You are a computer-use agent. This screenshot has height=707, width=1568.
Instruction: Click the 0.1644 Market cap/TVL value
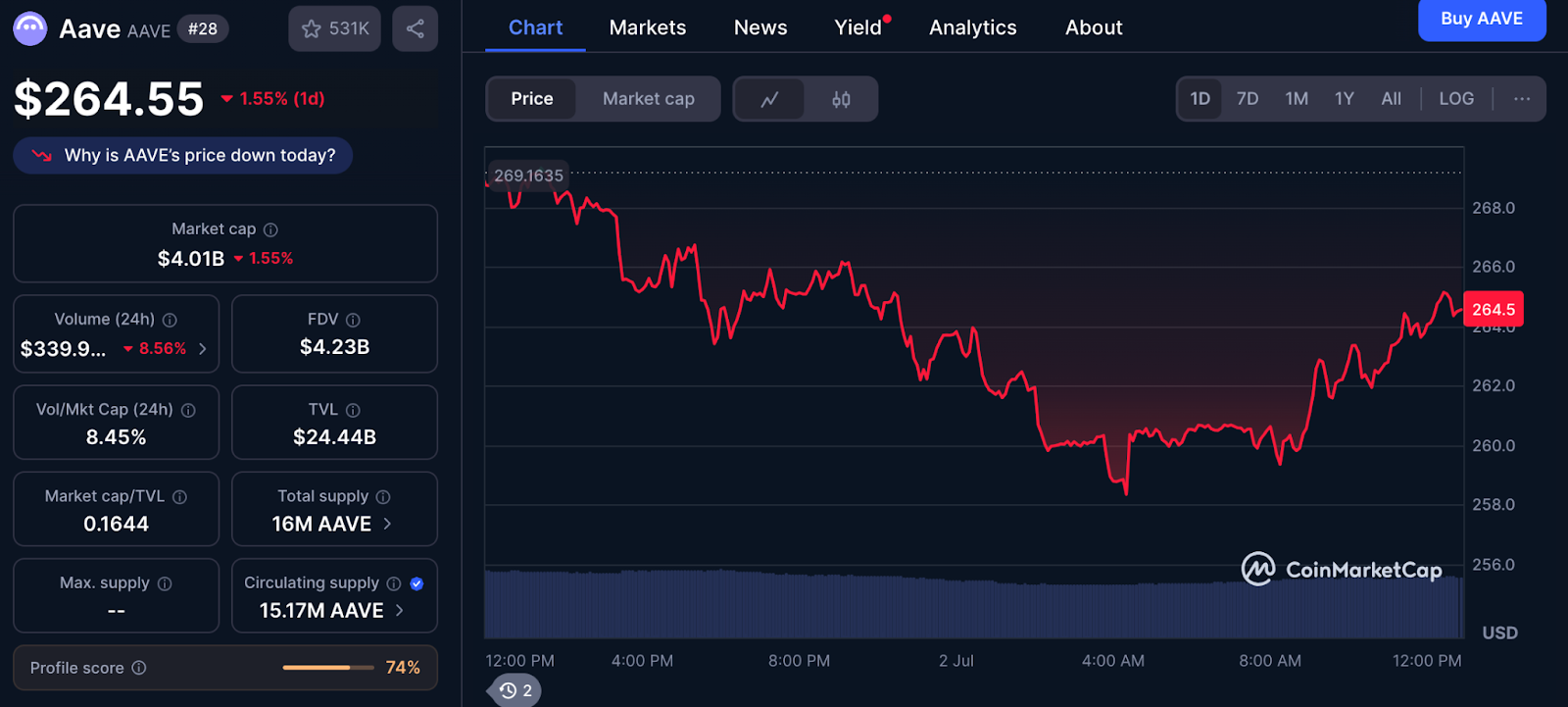point(116,524)
